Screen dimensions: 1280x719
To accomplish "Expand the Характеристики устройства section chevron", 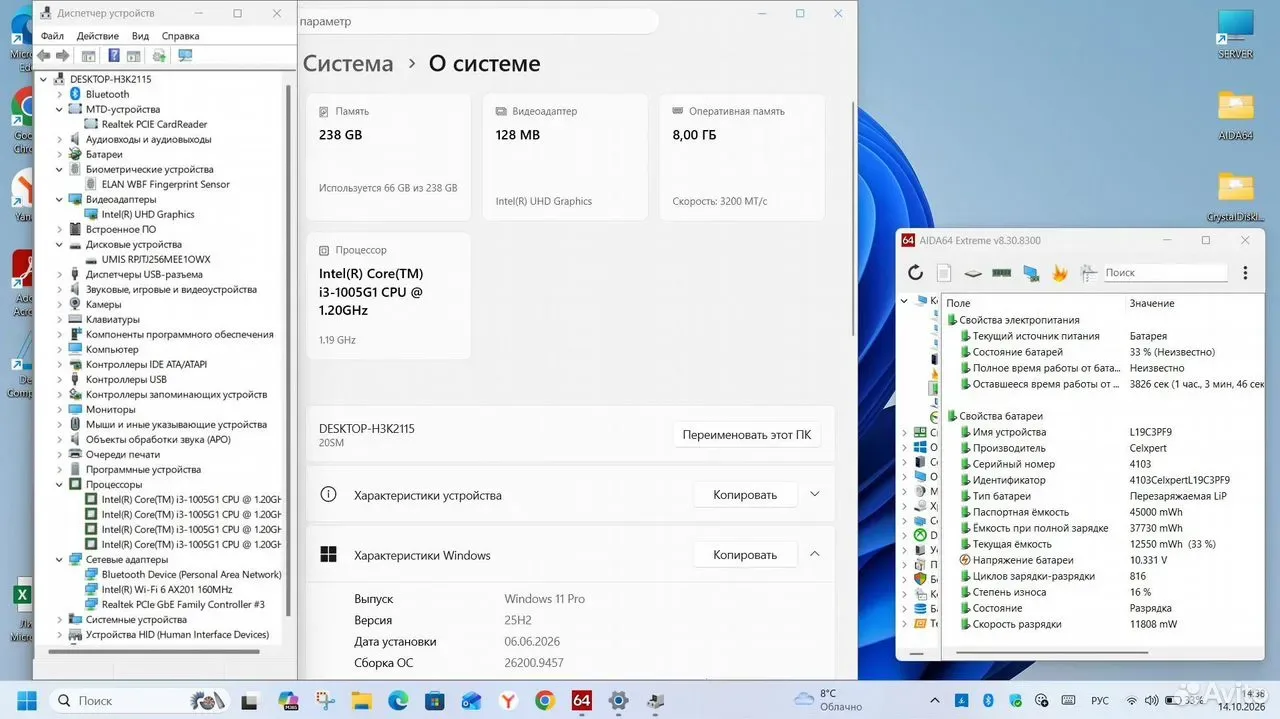I will point(814,495).
